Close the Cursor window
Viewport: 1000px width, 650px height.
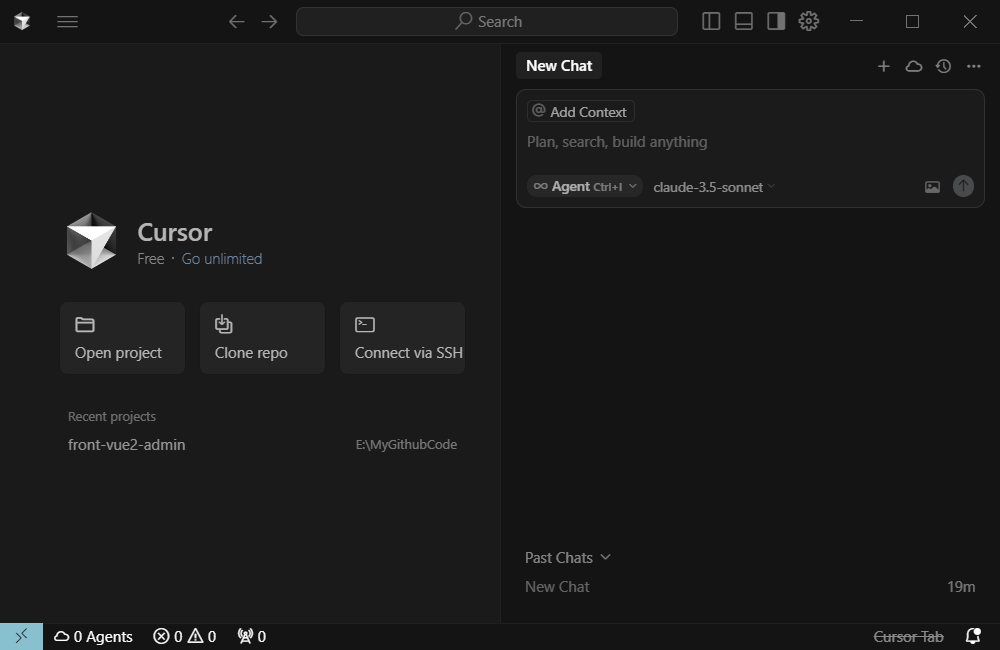click(970, 22)
